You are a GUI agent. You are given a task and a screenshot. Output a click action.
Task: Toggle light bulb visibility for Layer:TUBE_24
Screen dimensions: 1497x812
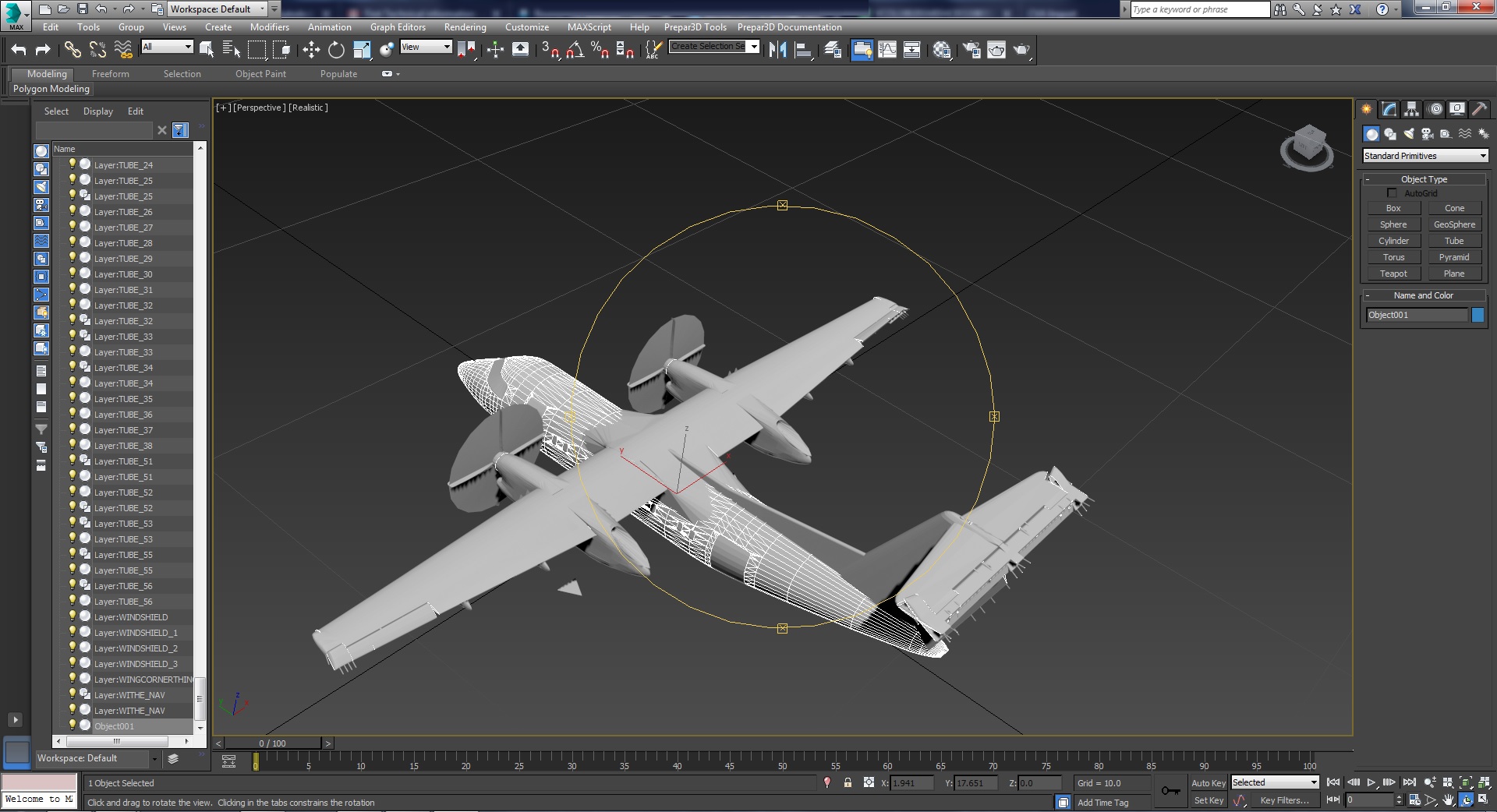(x=73, y=164)
